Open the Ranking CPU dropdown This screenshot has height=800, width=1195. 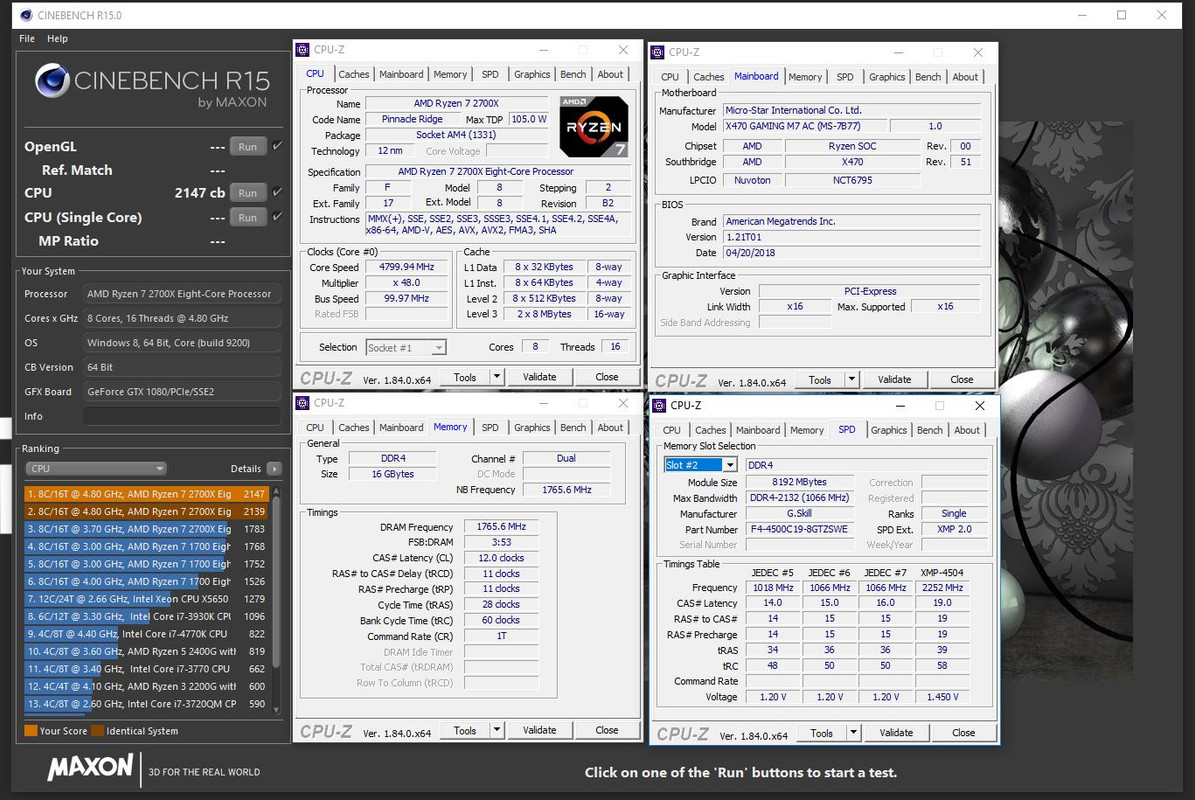coord(95,469)
